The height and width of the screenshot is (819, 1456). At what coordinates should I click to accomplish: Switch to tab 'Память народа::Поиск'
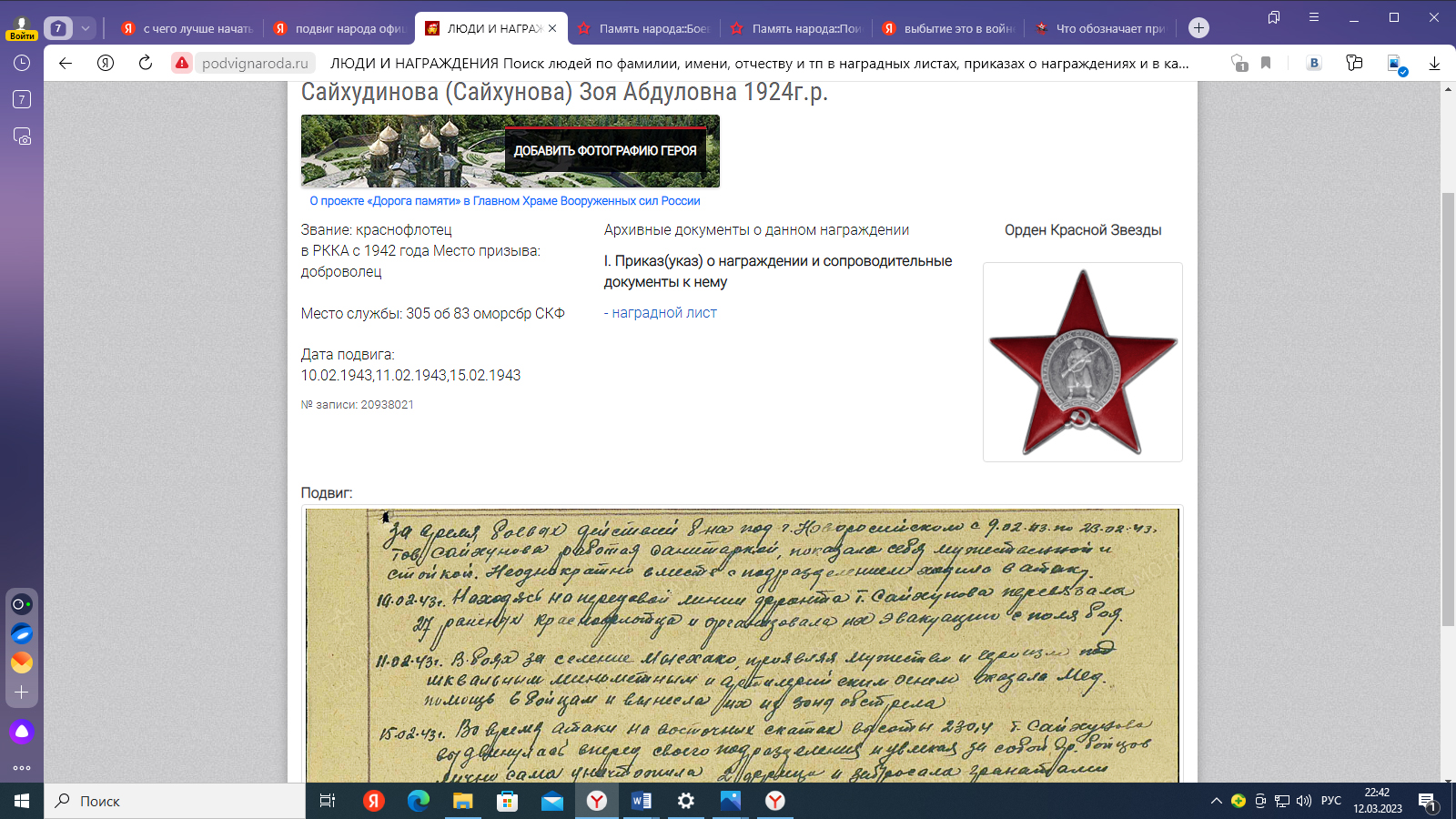pos(796,28)
